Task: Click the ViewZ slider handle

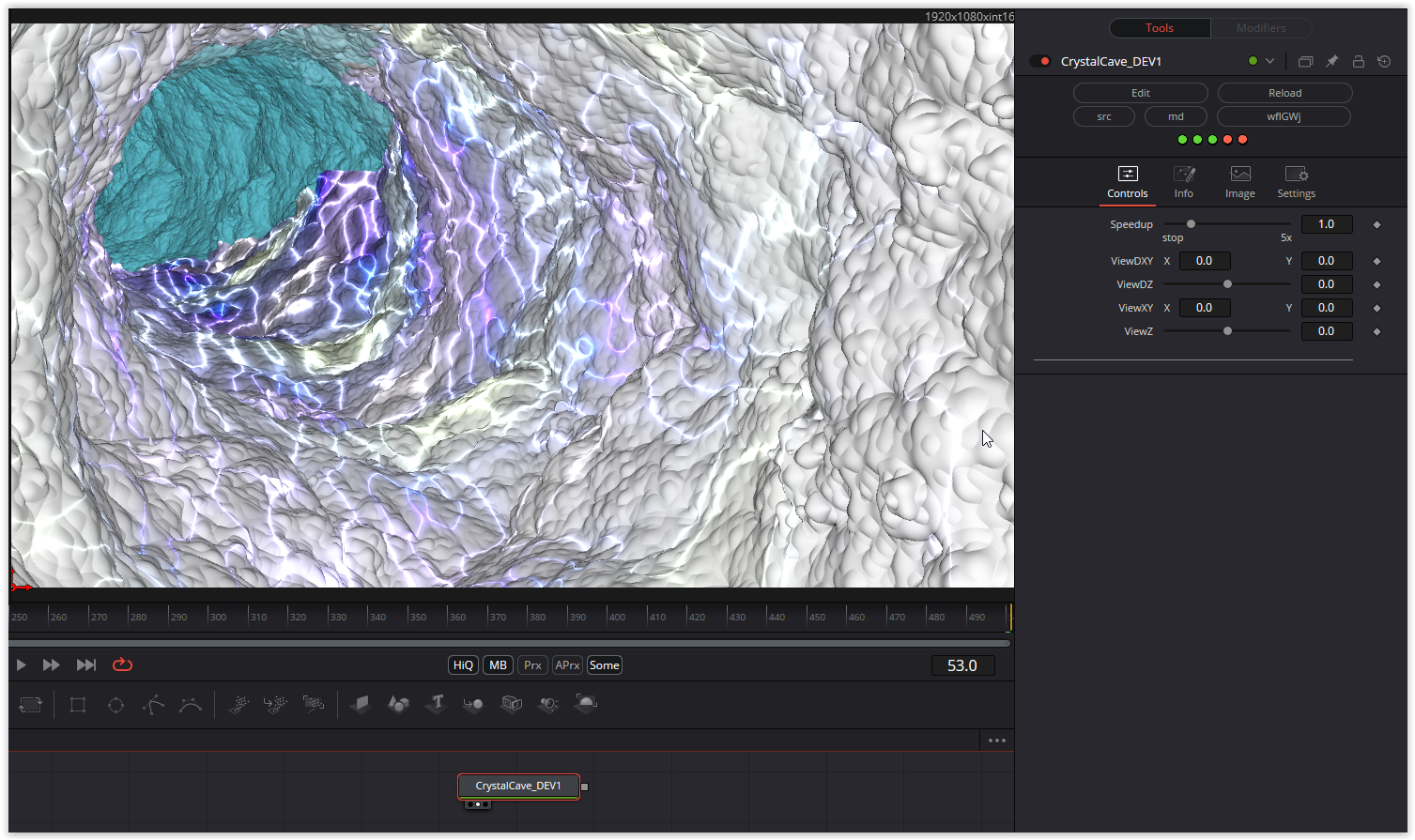Action: 1227,331
